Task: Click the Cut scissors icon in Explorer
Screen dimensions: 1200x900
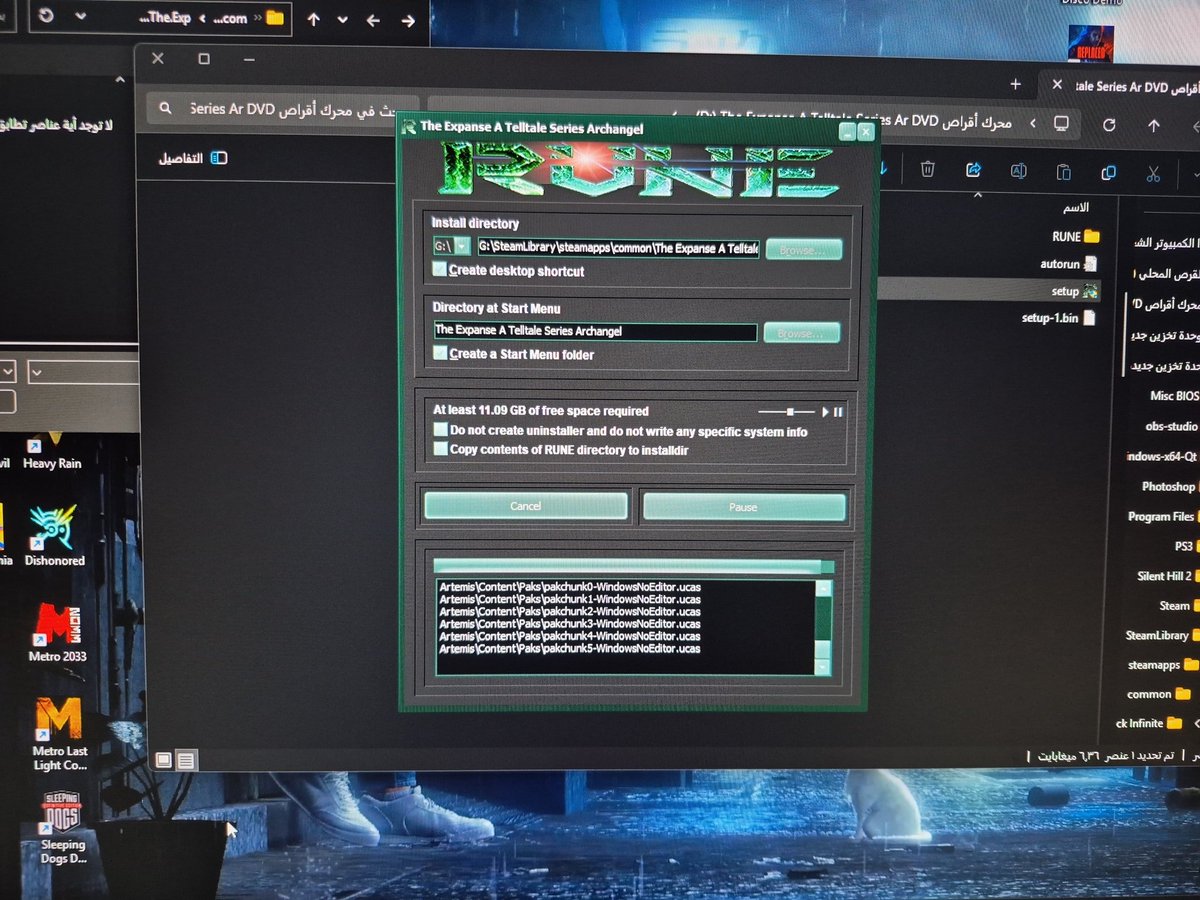Action: coord(1153,173)
